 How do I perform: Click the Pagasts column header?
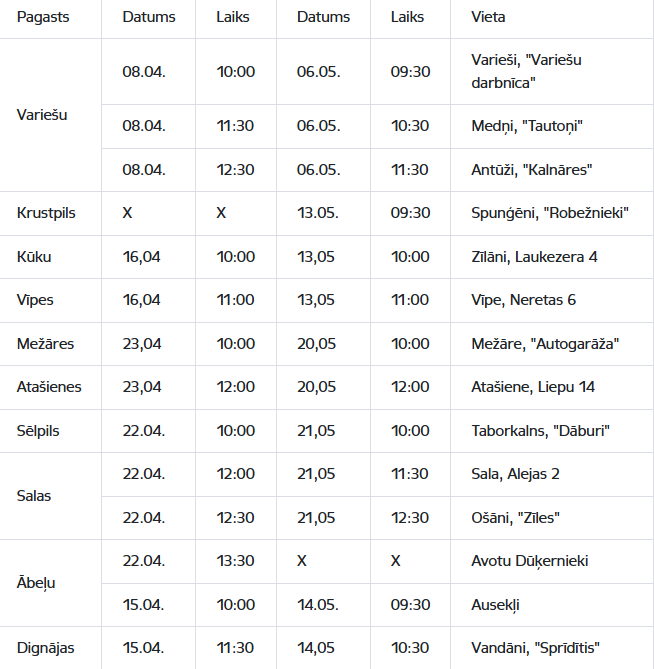43,18
